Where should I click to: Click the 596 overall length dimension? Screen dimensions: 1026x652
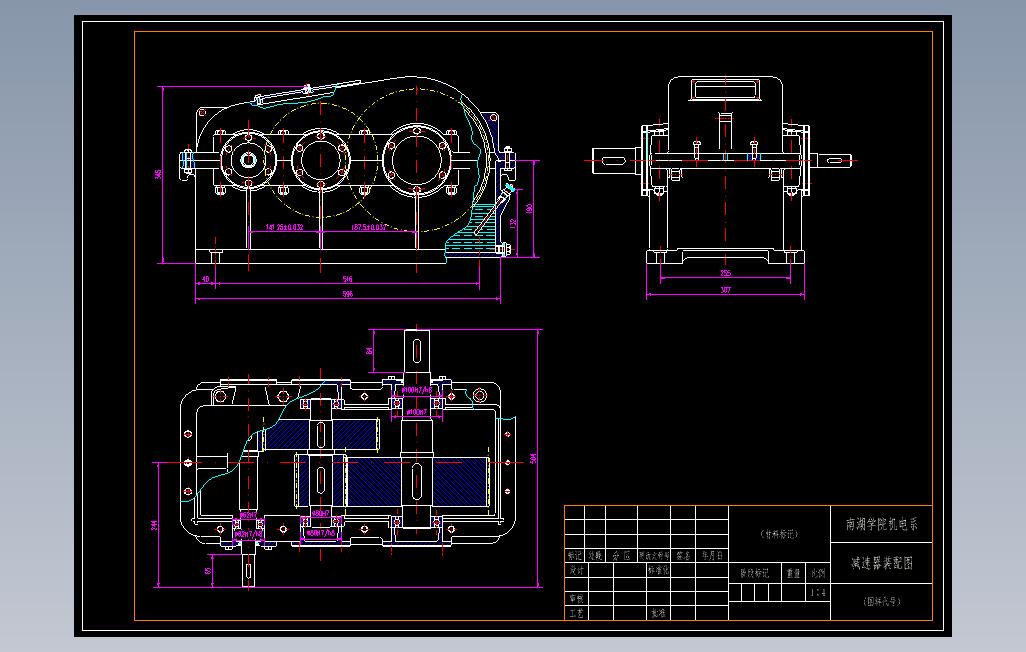click(x=347, y=294)
